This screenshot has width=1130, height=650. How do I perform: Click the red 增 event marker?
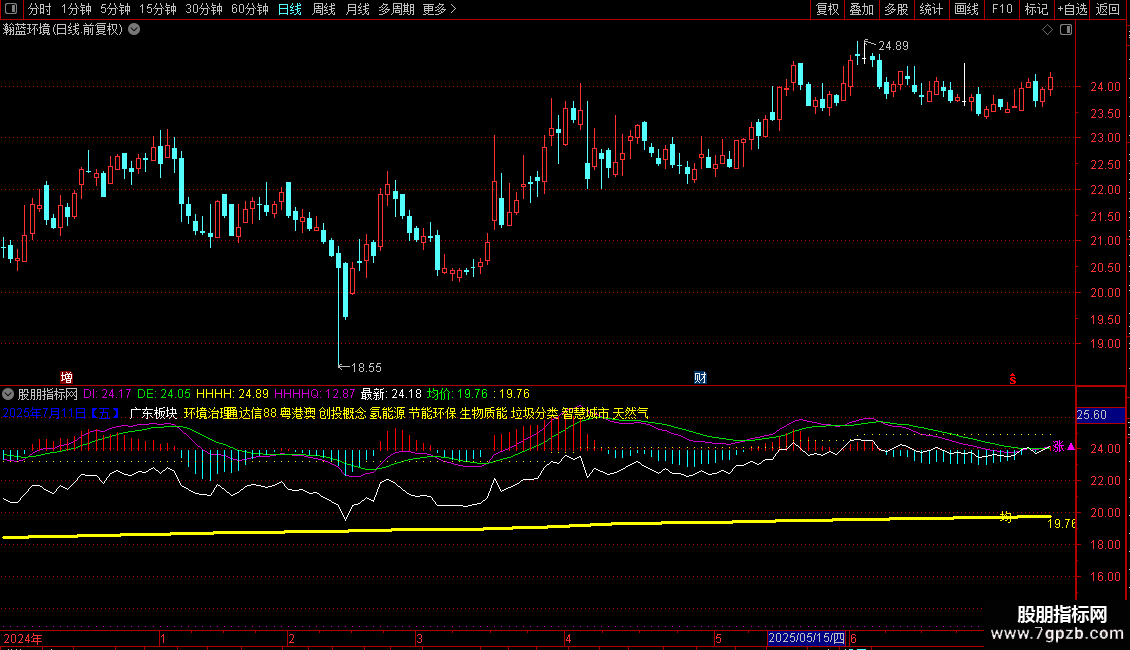click(66, 378)
